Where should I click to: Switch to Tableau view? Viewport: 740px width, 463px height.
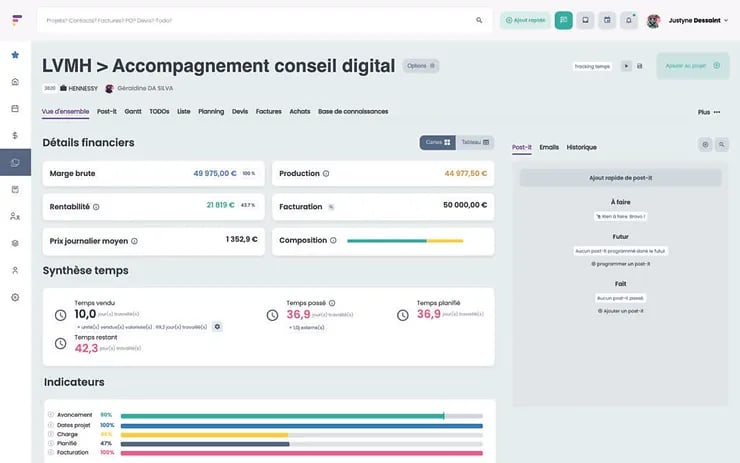(x=475, y=142)
